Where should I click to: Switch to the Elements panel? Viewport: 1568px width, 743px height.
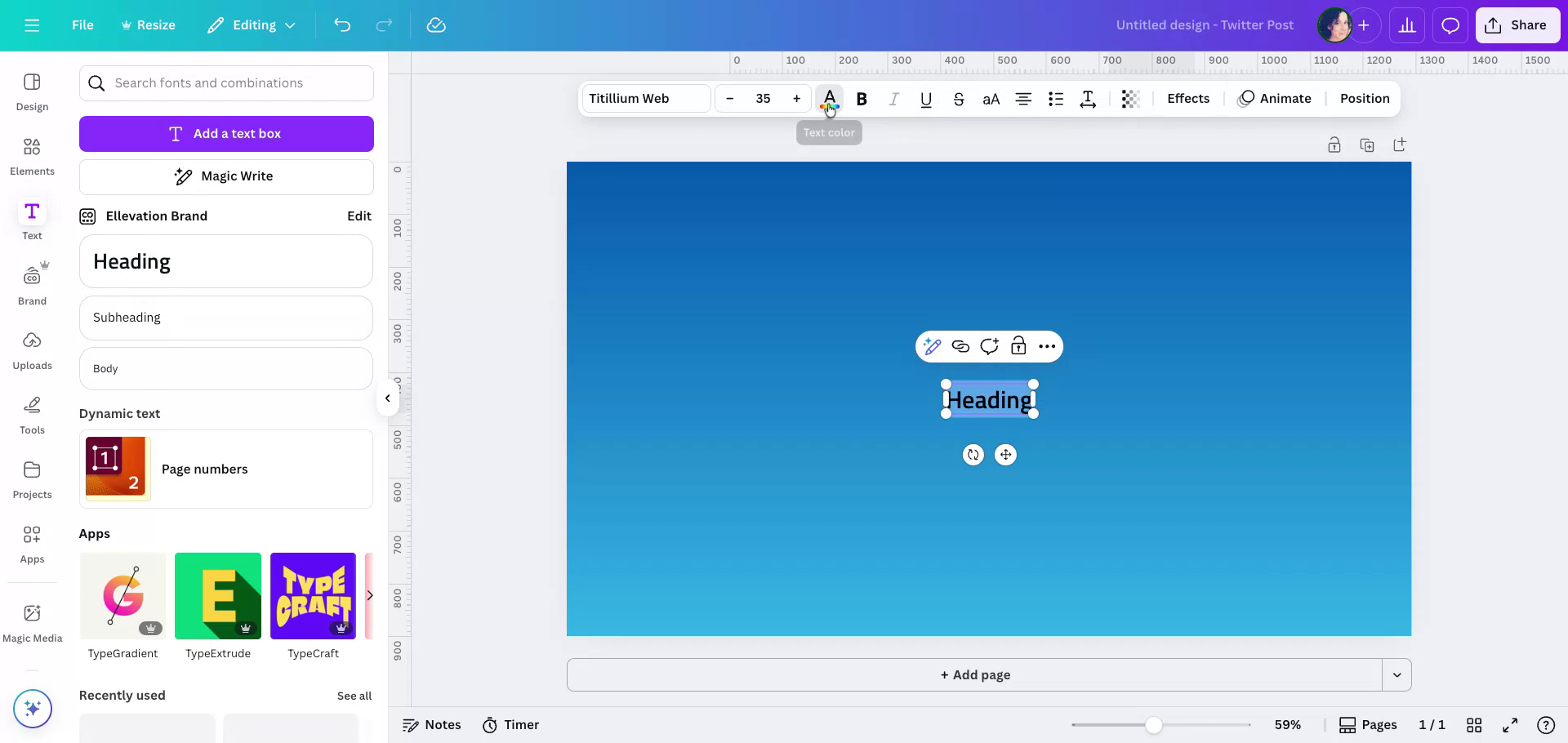pos(32,157)
